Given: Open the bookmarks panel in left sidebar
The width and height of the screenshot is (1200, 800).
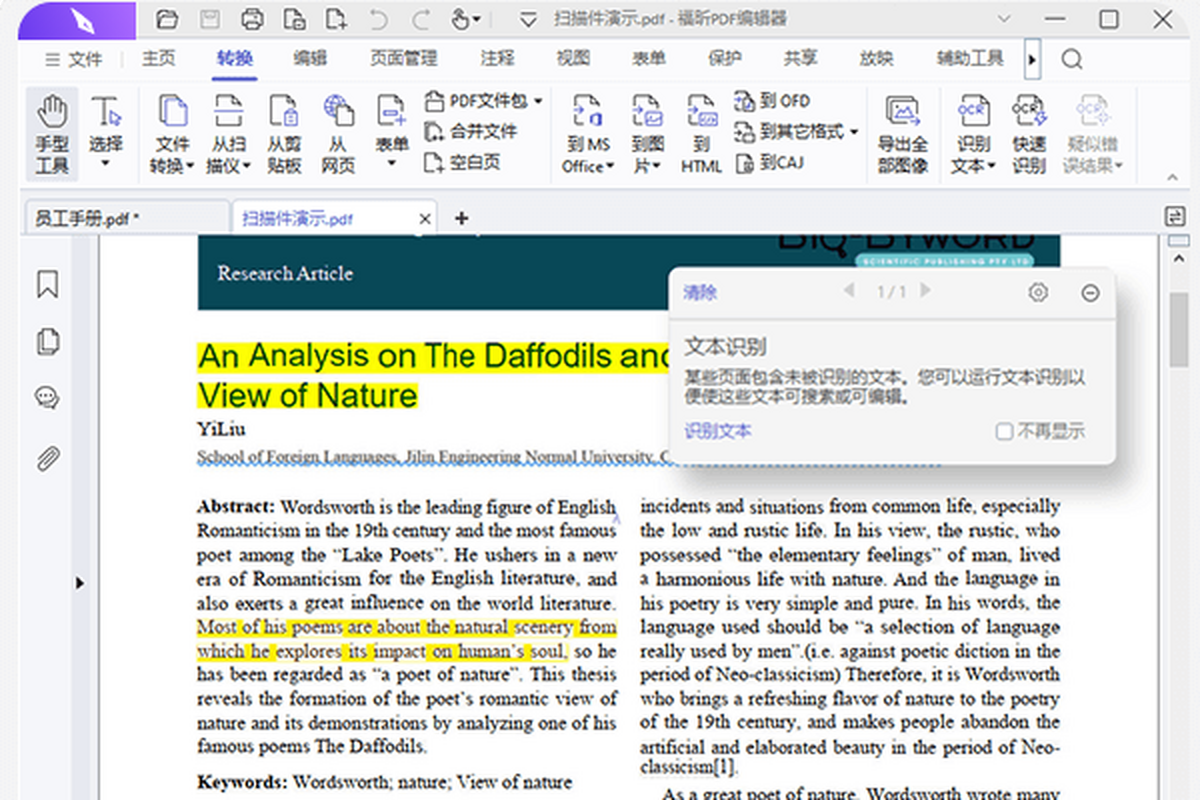Looking at the screenshot, I should 47,285.
